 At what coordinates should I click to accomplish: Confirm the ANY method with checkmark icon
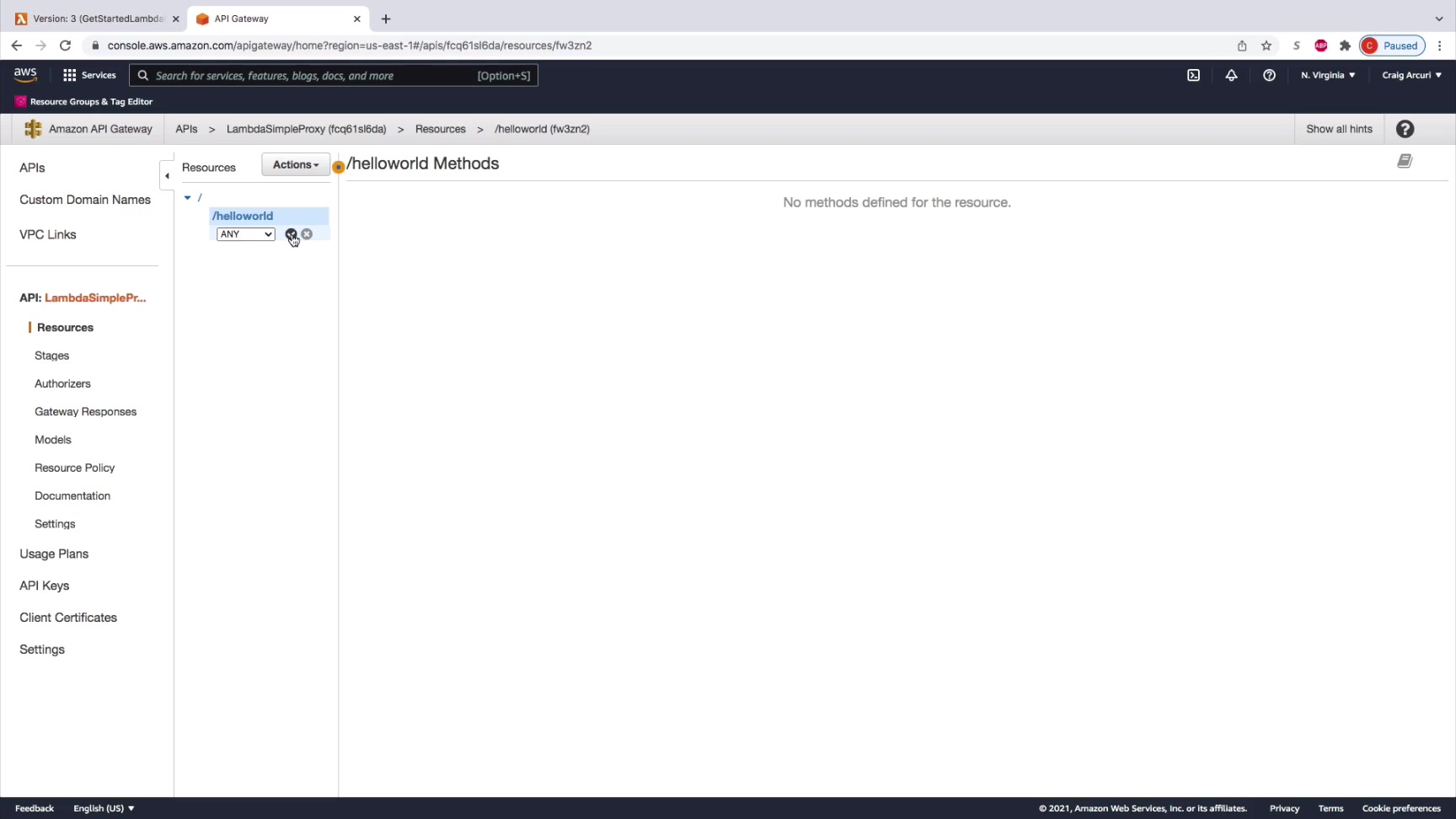(x=291, y=234)
